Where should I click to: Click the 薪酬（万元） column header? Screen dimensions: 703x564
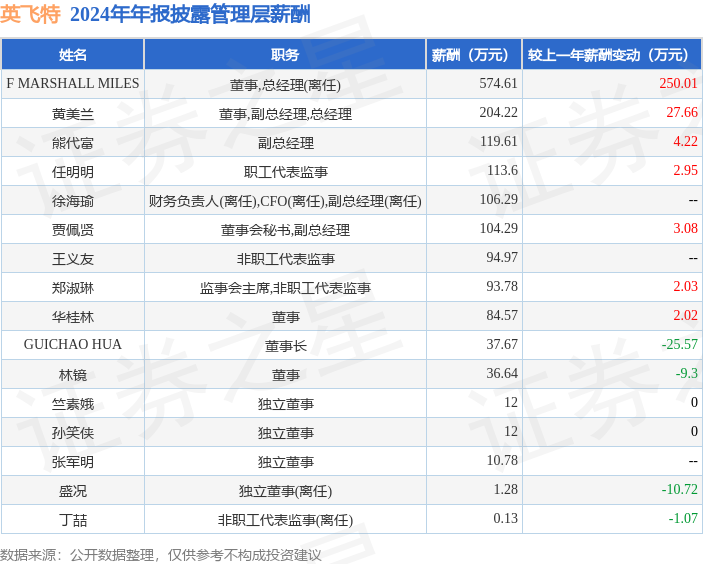tap(474, 55)
